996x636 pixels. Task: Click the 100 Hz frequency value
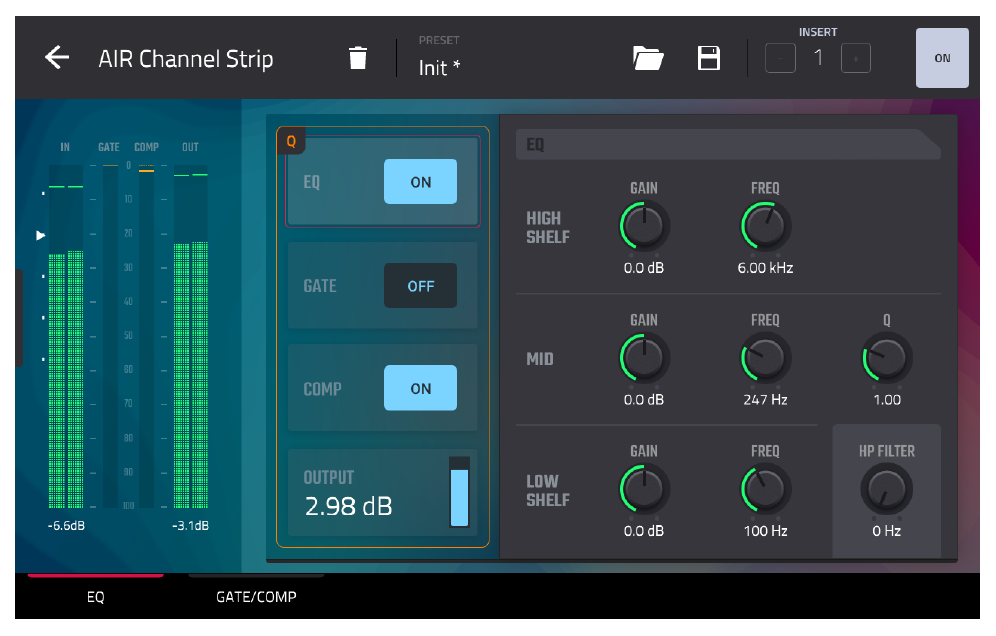point(765,531)
